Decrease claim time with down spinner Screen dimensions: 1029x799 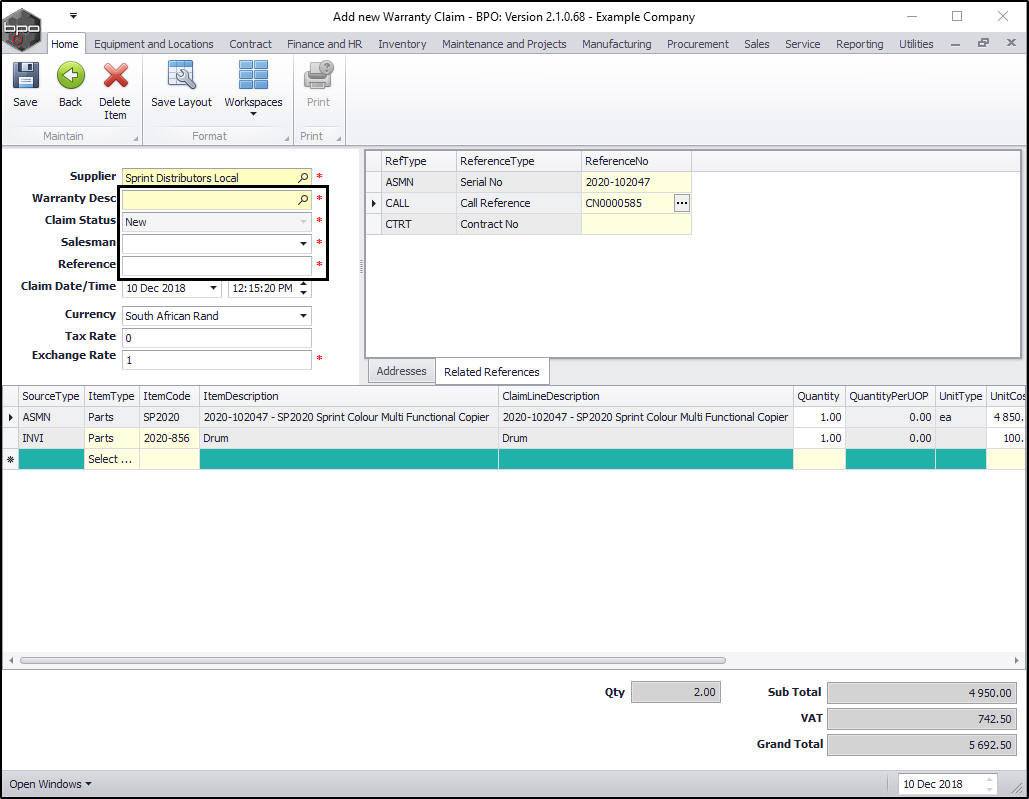pyautogui.click(x=303, y=292)
